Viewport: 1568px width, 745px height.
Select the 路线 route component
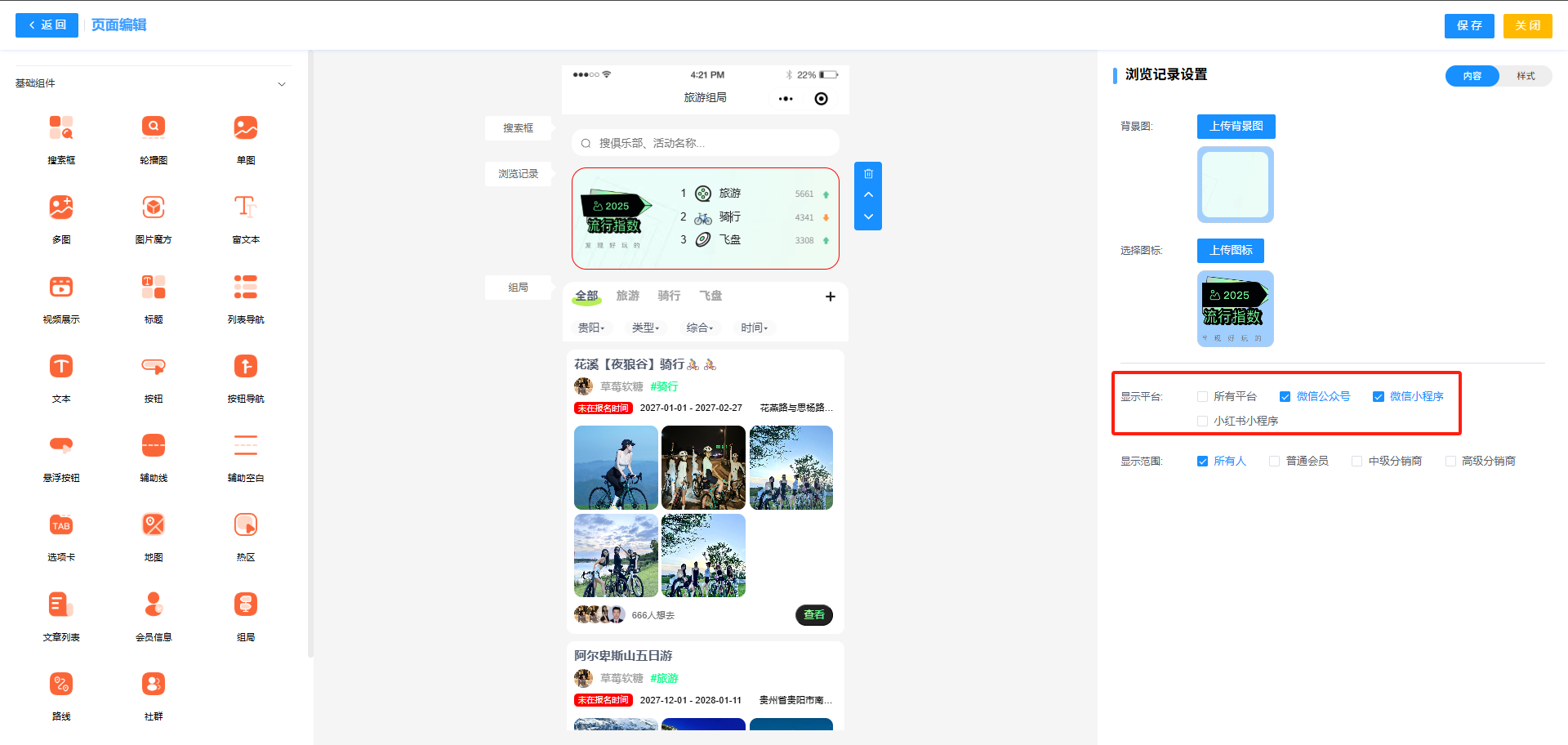pos(61,684)
